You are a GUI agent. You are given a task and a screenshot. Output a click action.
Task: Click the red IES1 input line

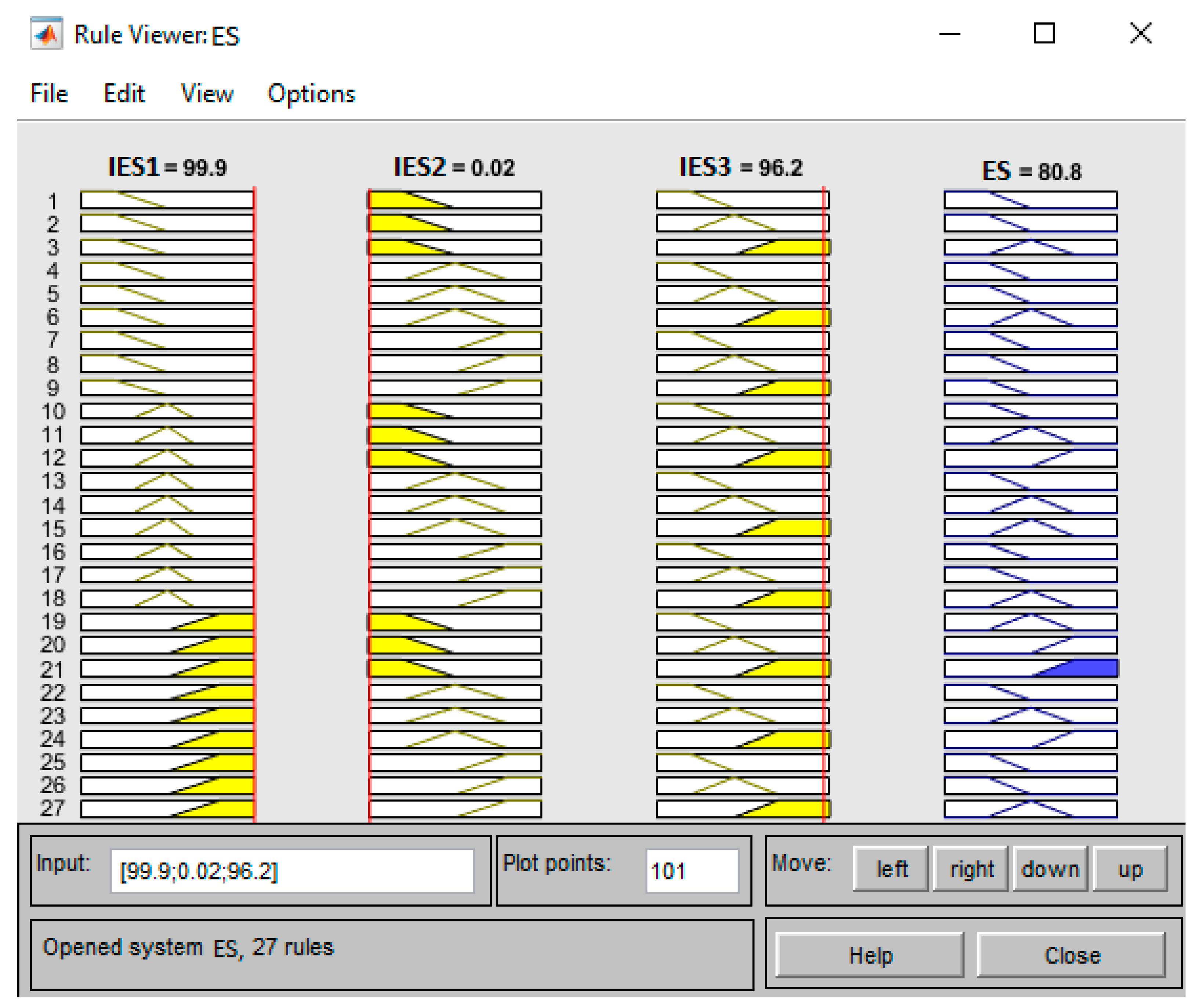[x=254, y=503]
